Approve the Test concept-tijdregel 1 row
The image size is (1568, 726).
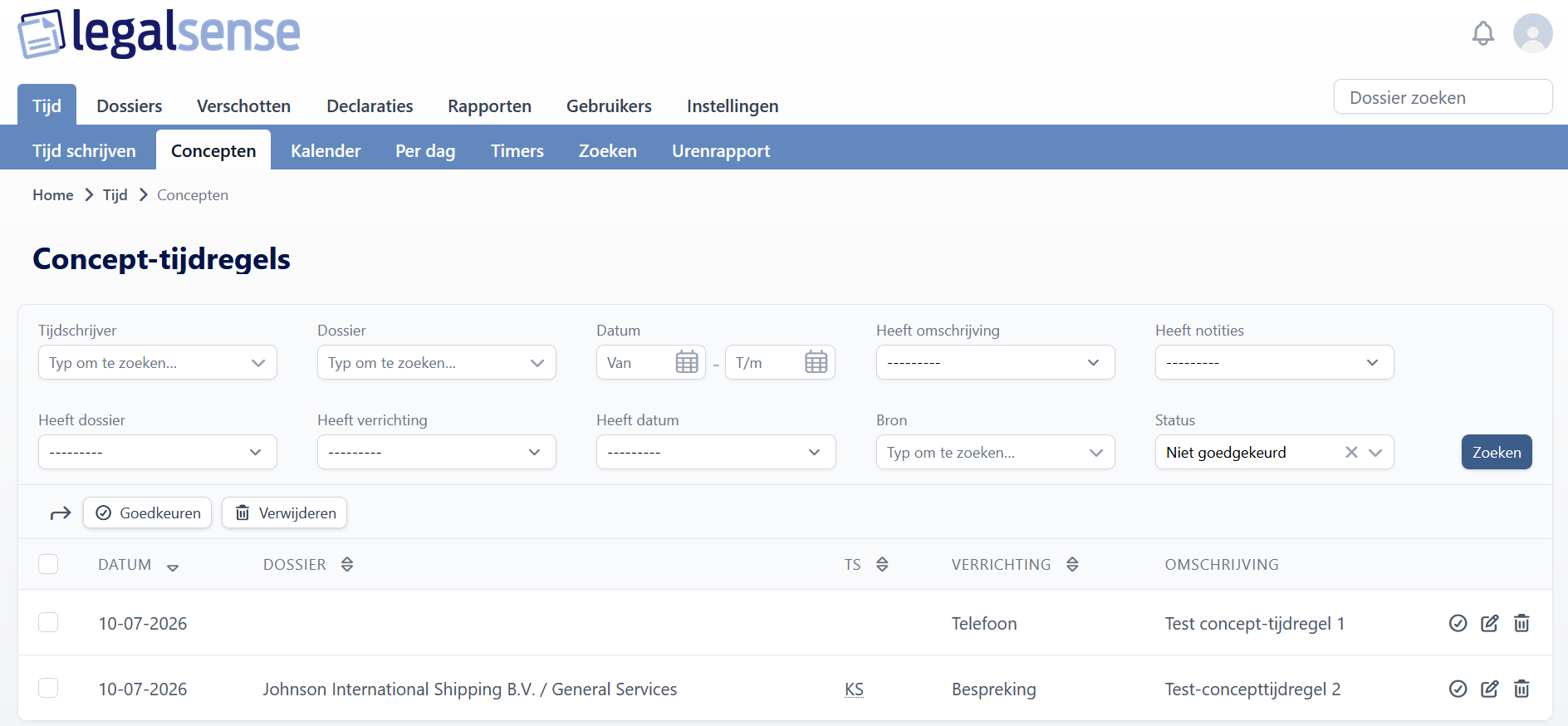(x=1458, y=623)
